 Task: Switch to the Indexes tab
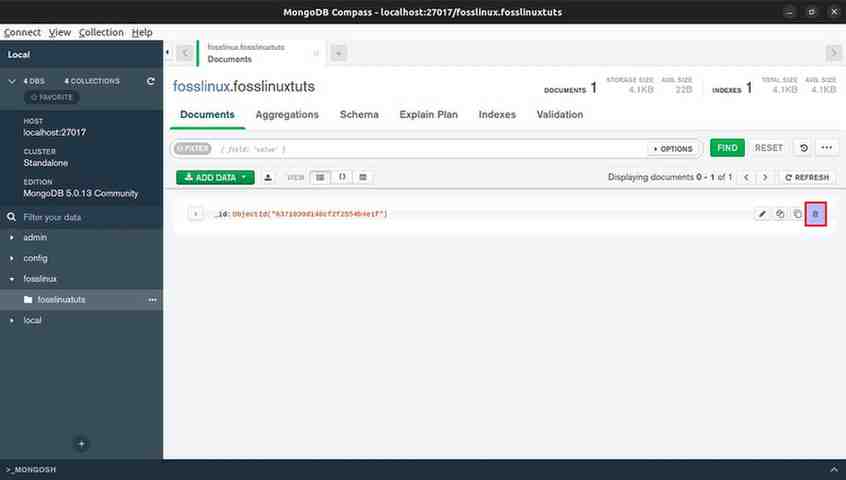(497, 115)
